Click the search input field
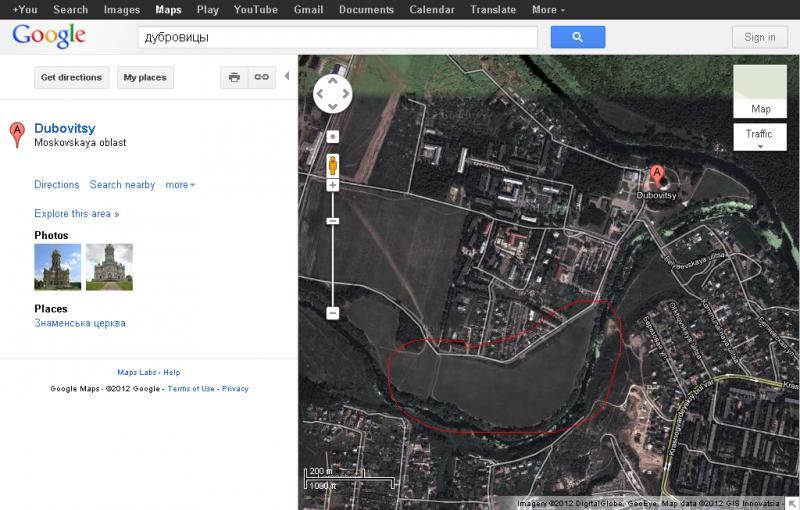800x510 pixels. point(337,37)
